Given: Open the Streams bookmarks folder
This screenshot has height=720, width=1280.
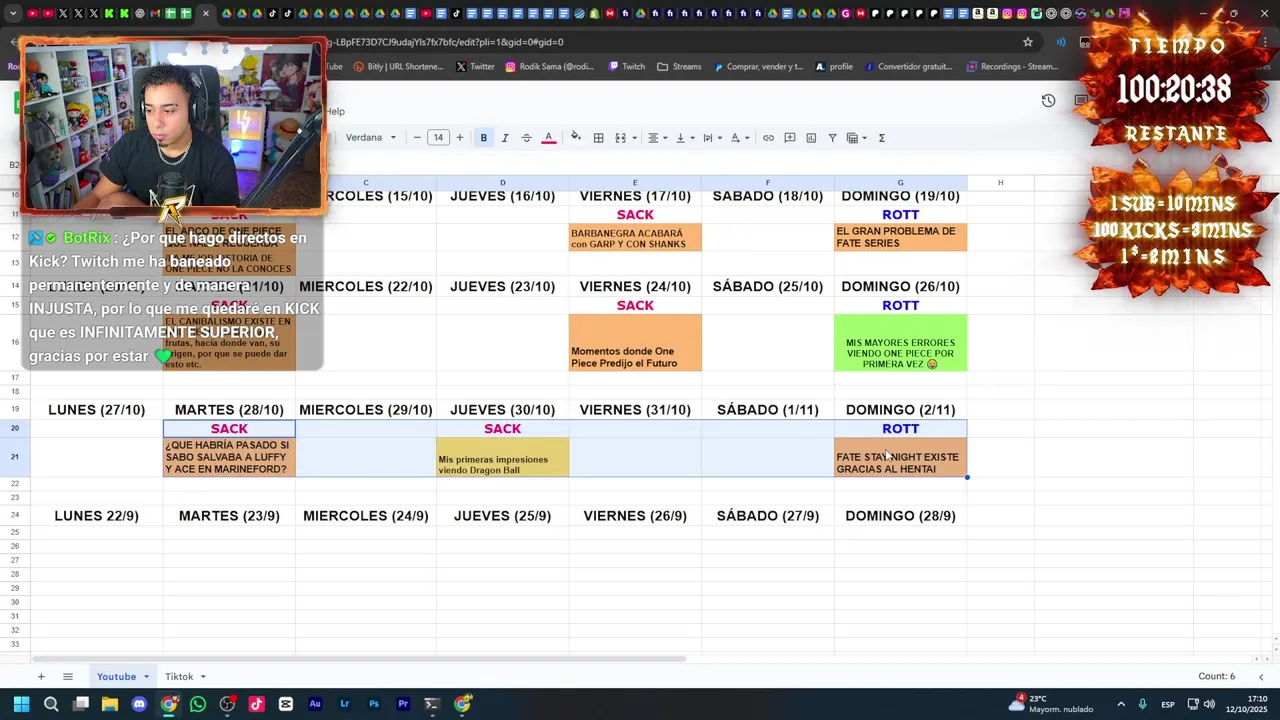Looking at the screenshot, I should tap(679, 67).
